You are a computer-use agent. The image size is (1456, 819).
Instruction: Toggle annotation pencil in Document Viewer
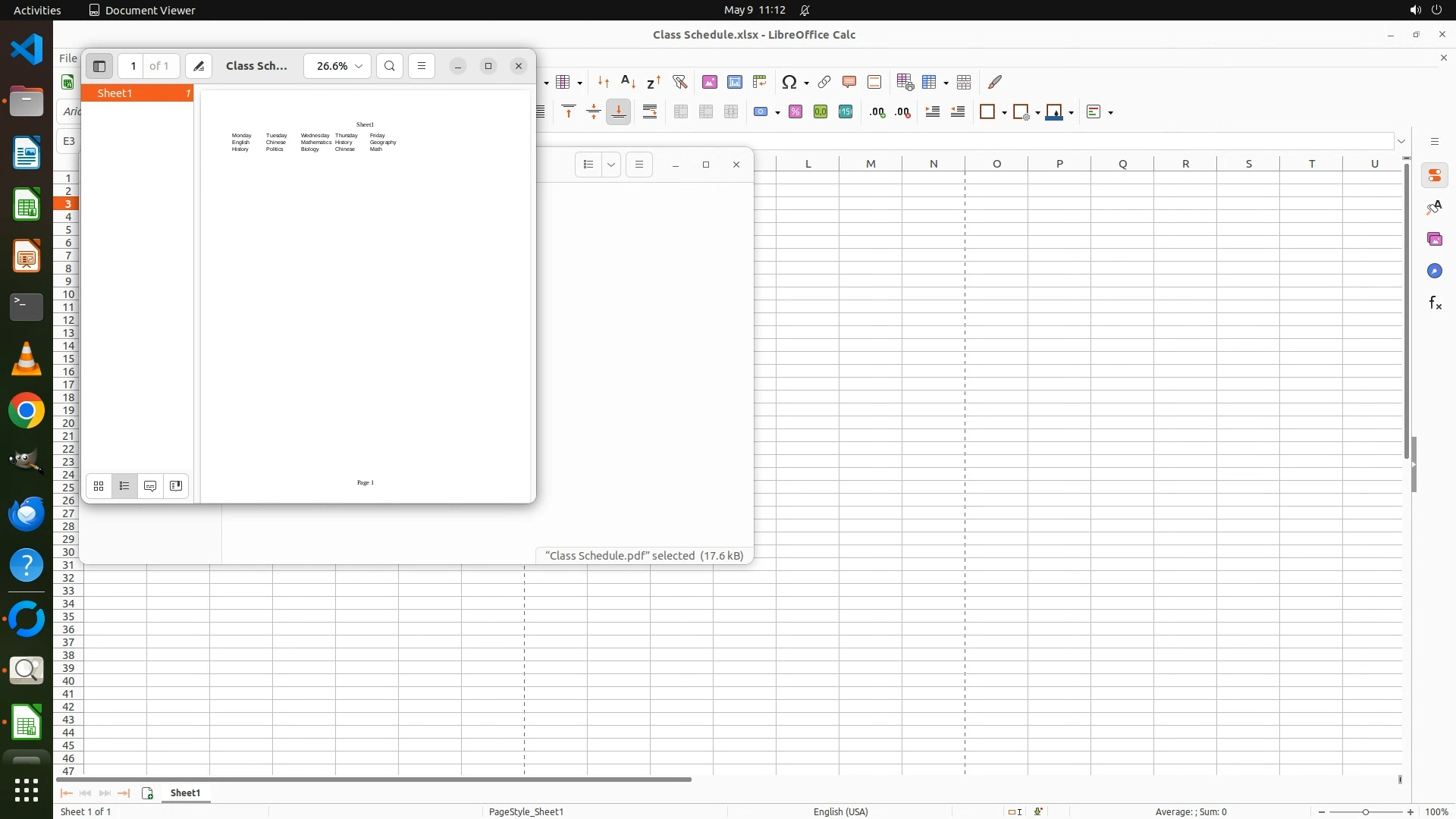199,66
